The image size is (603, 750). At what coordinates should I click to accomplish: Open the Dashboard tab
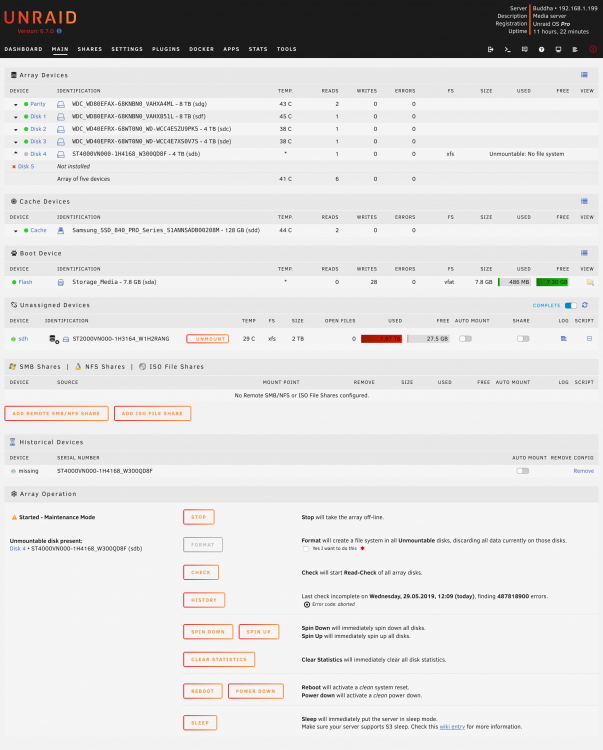pos(23,49)
